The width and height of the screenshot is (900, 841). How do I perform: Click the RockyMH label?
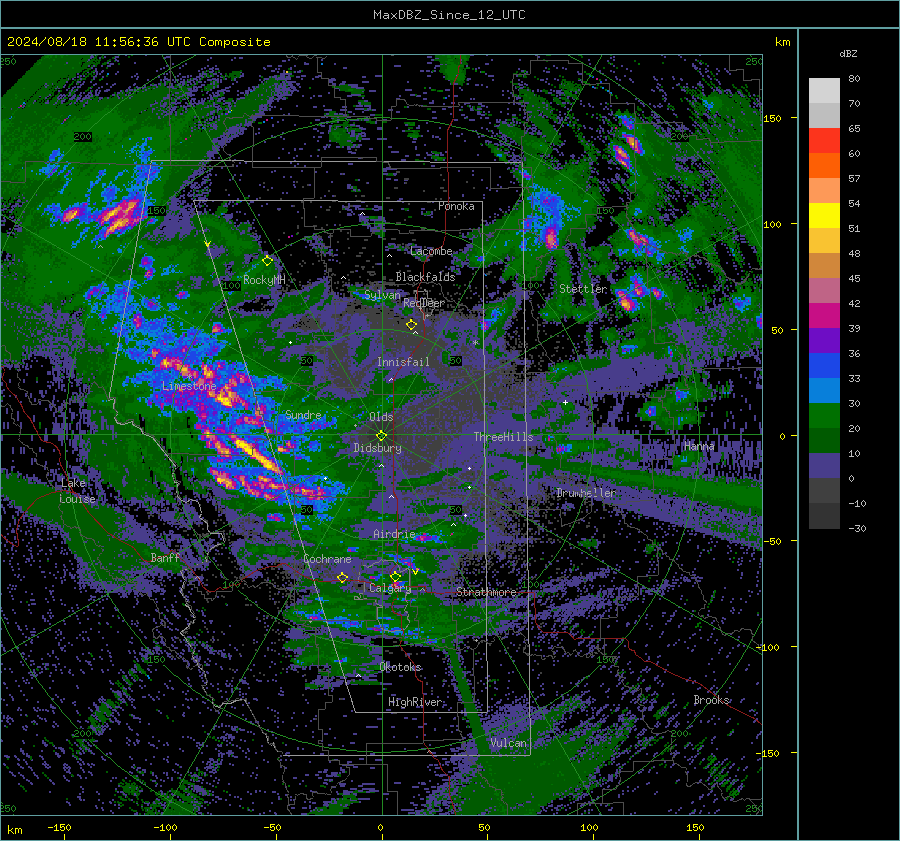264,280
